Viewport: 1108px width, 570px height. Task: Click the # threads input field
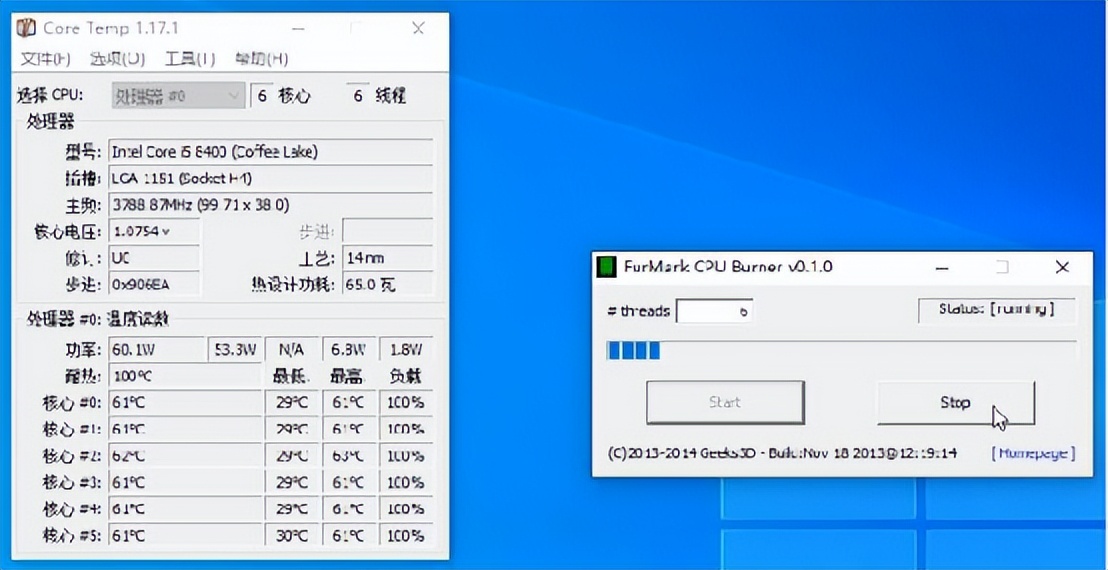714,311
